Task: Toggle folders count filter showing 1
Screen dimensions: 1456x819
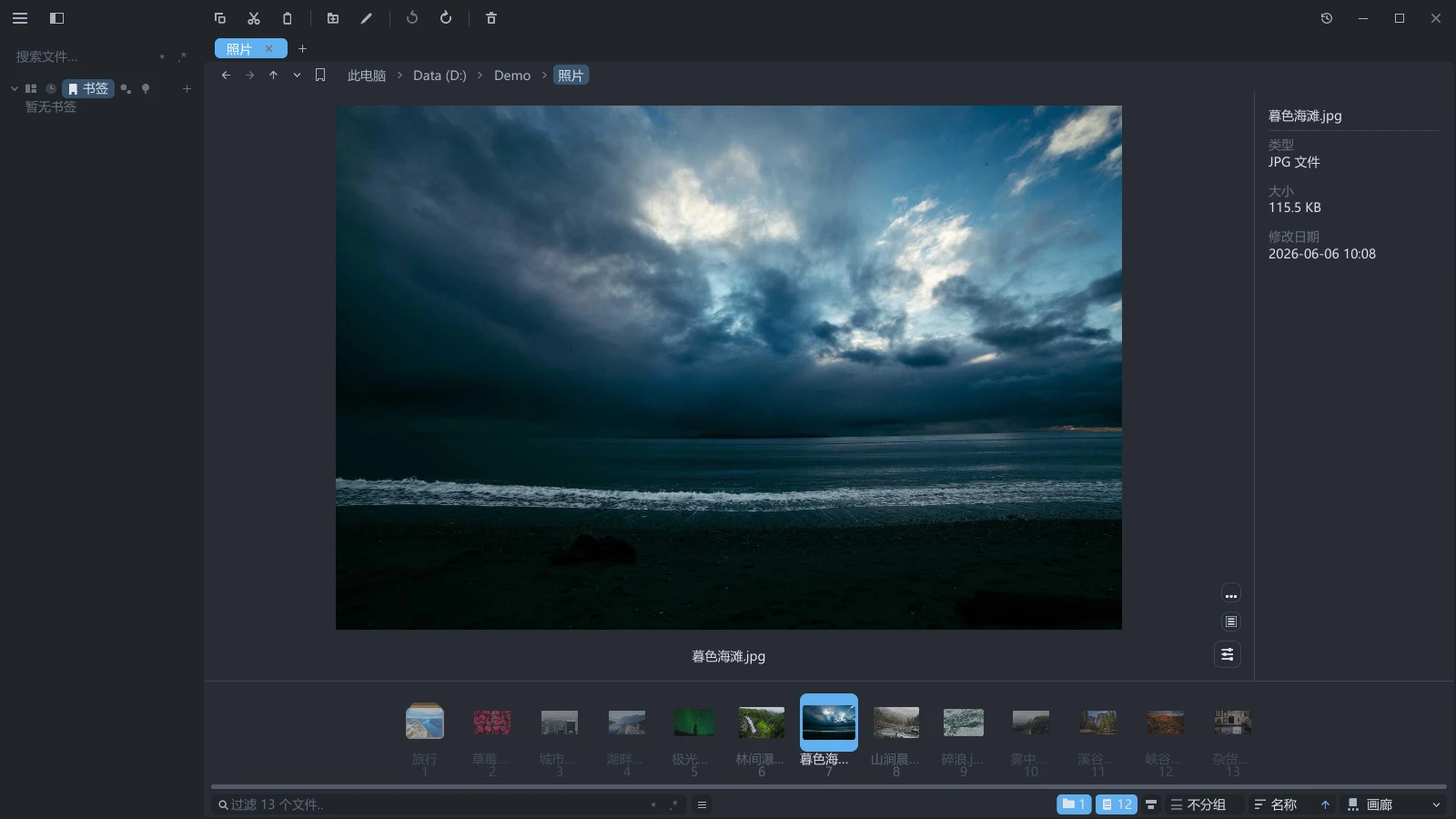Action: click(1074, 804)
